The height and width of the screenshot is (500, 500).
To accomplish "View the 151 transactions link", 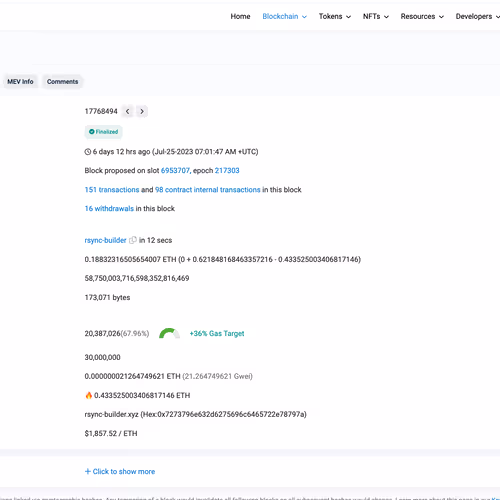I will (112, 190).
